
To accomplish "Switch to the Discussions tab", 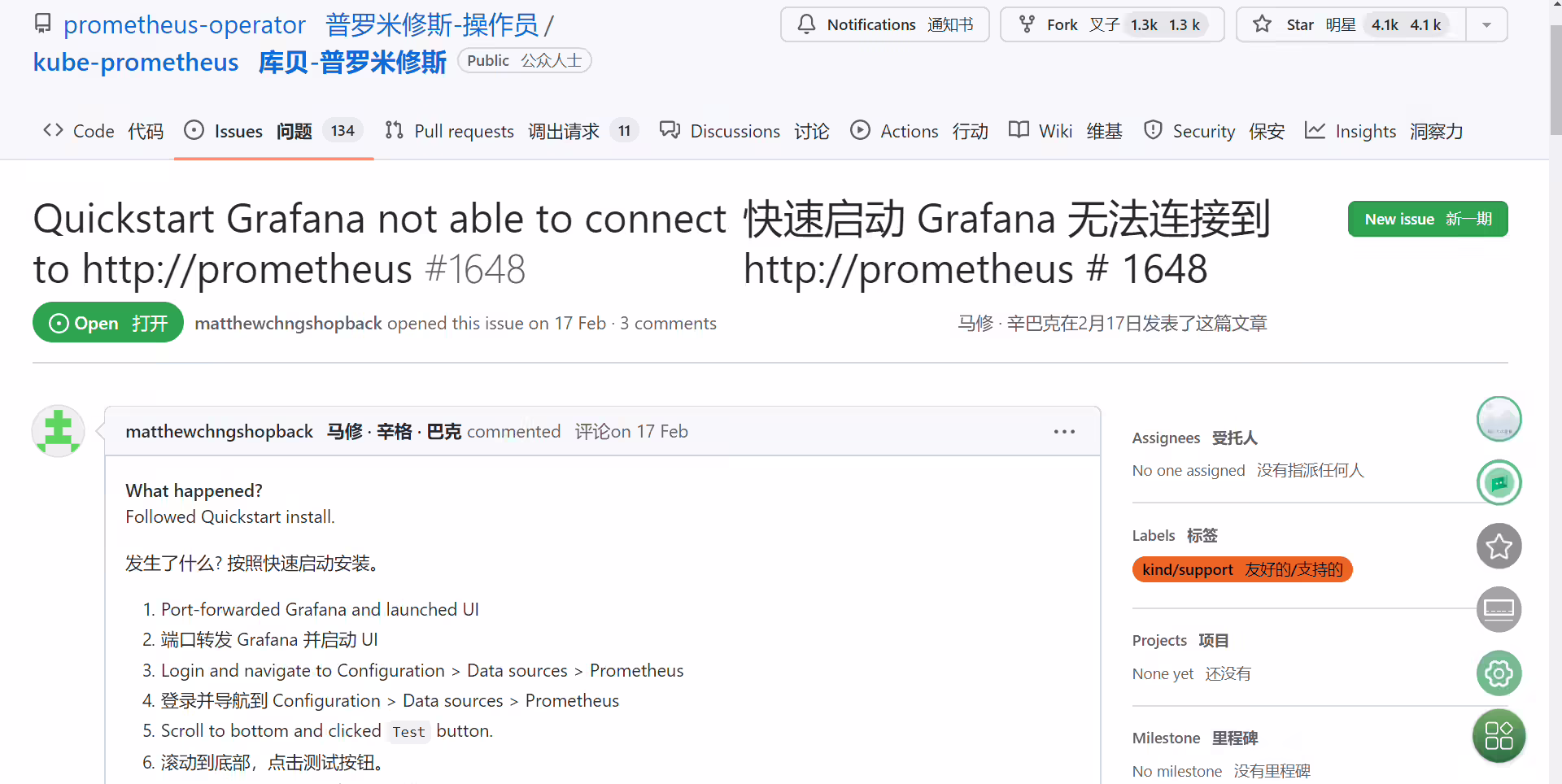I will tap(744, 131).
